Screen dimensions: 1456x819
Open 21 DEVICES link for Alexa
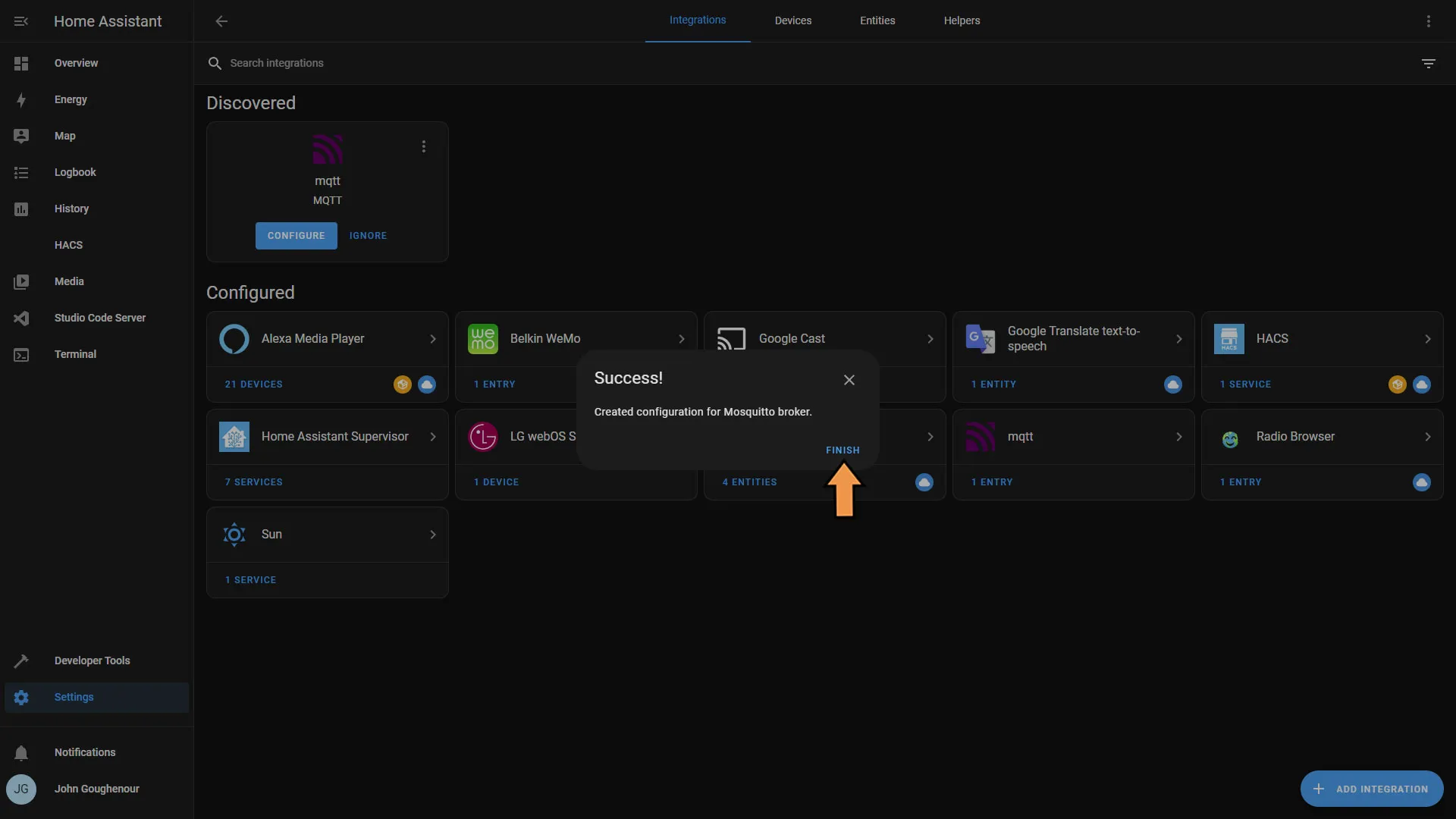253,384
